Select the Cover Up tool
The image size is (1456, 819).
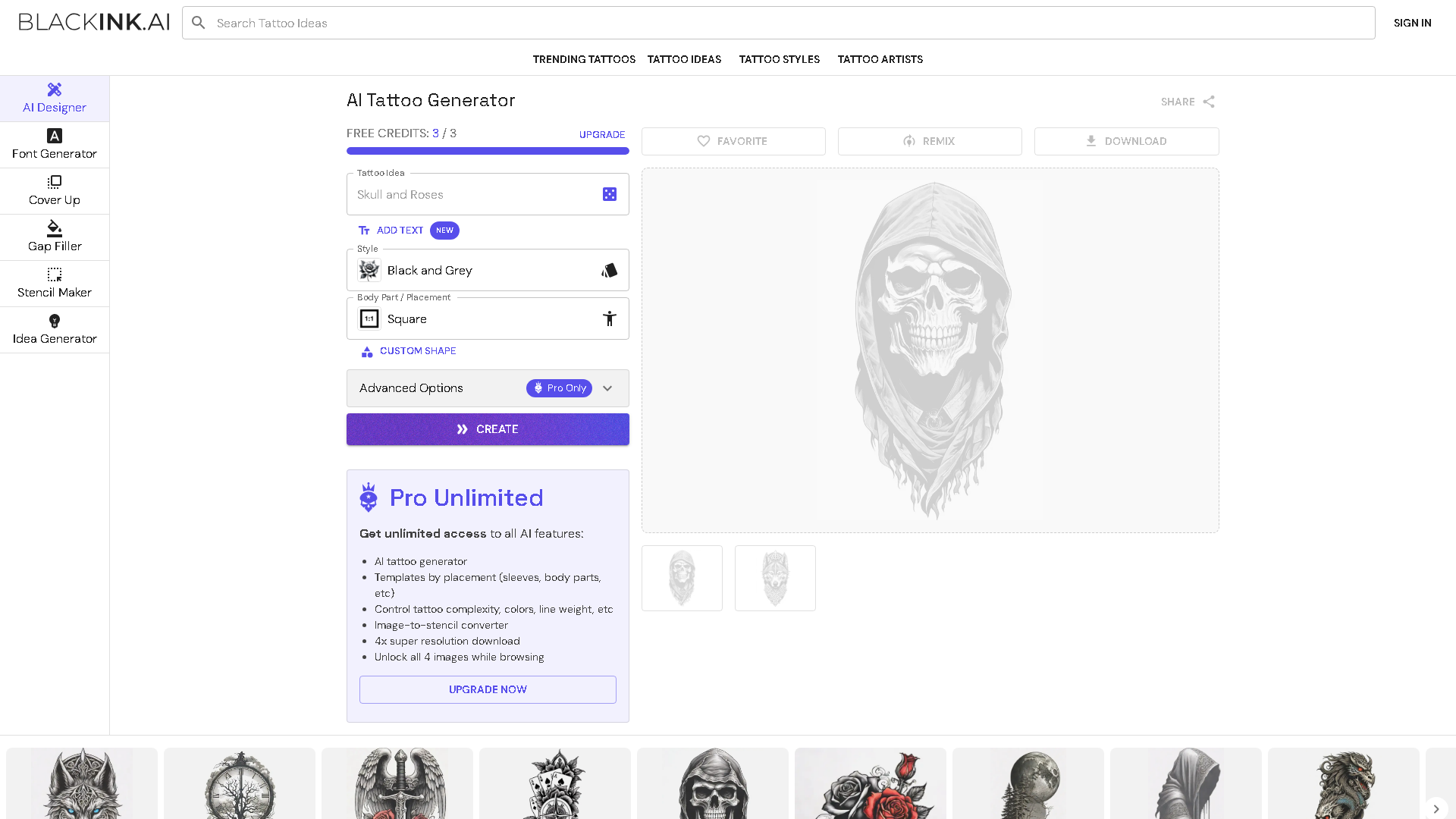(x=54, y=190)
